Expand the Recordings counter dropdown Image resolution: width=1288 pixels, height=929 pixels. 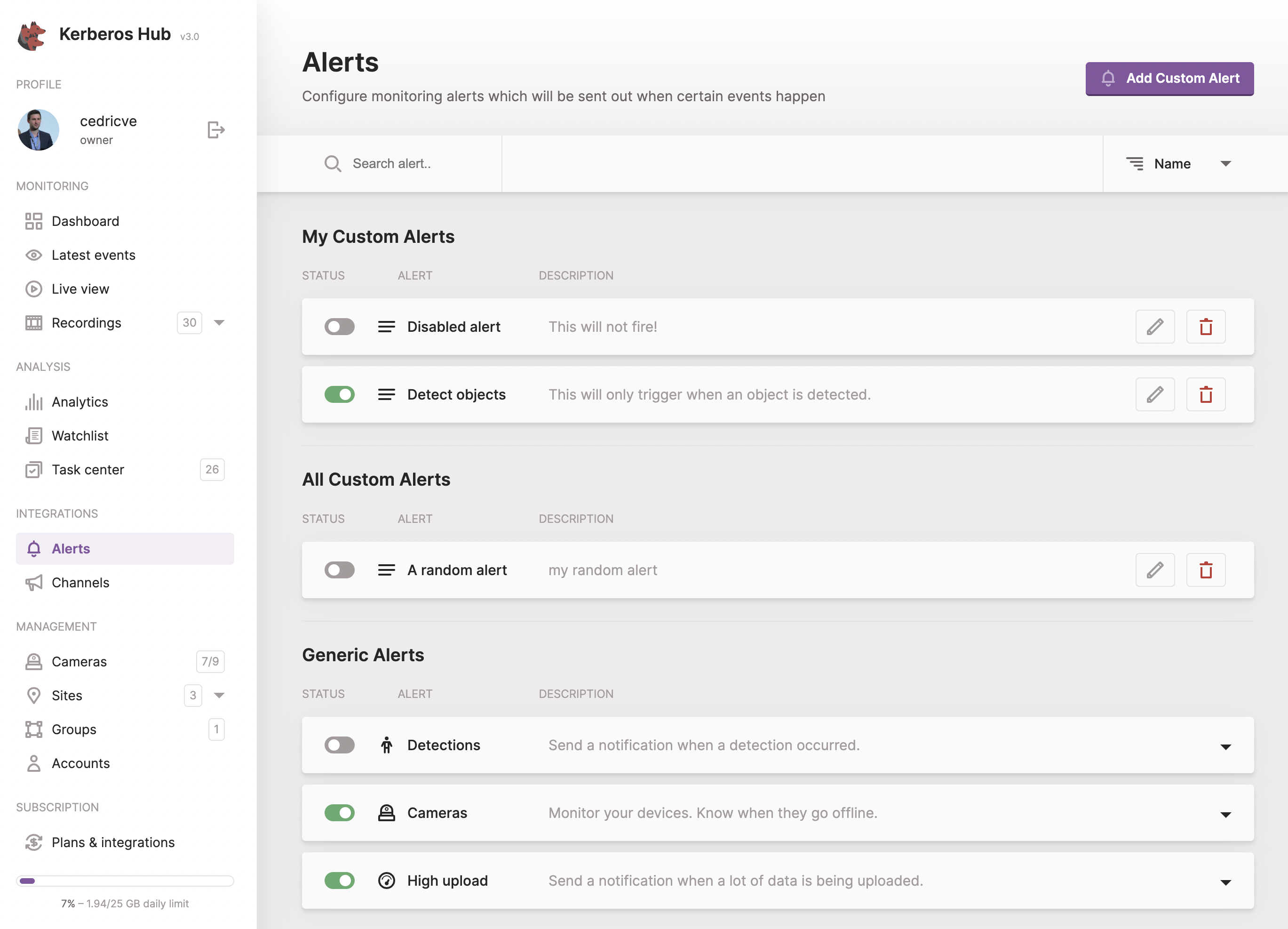220,323
